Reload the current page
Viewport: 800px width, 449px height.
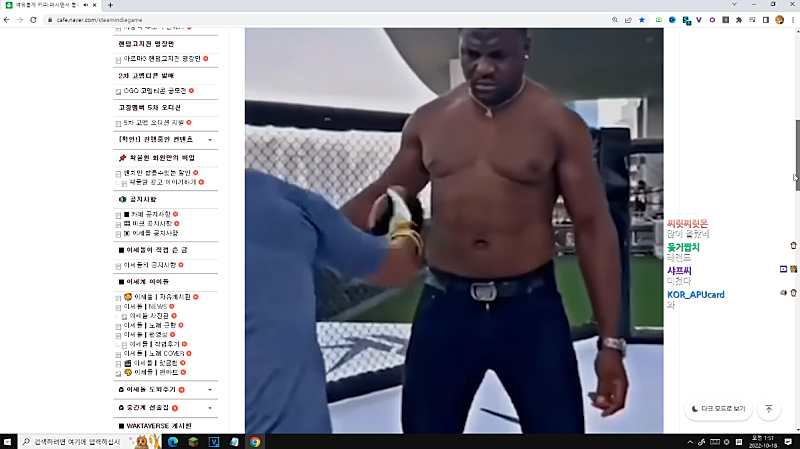pos(33,20)
